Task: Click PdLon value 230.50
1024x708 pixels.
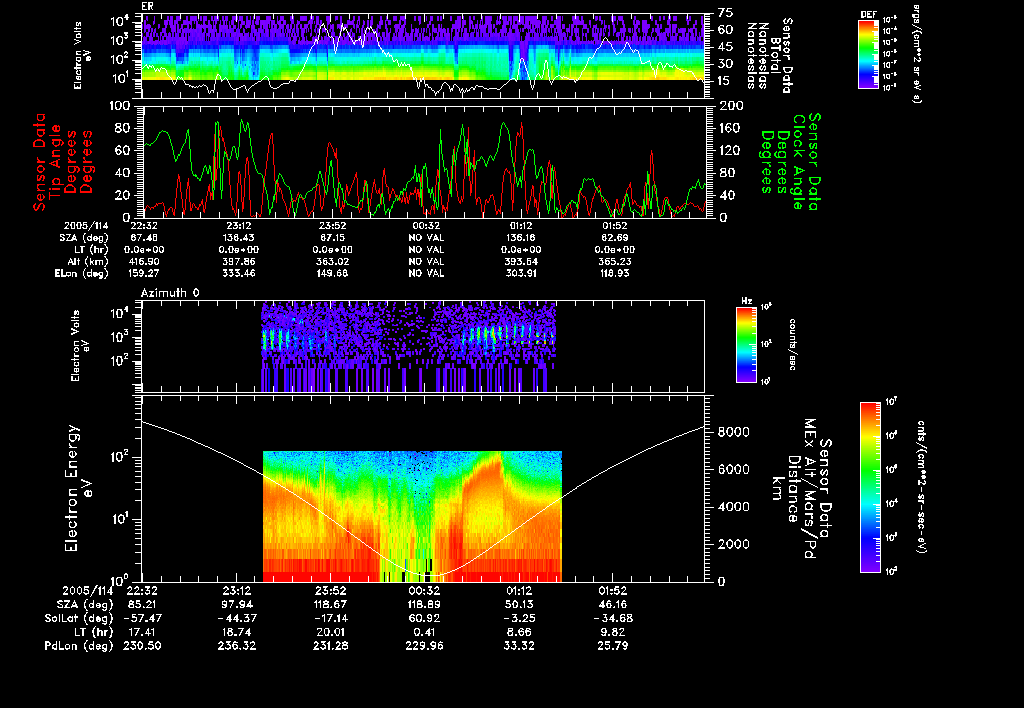Action: [x=142, y=646]
